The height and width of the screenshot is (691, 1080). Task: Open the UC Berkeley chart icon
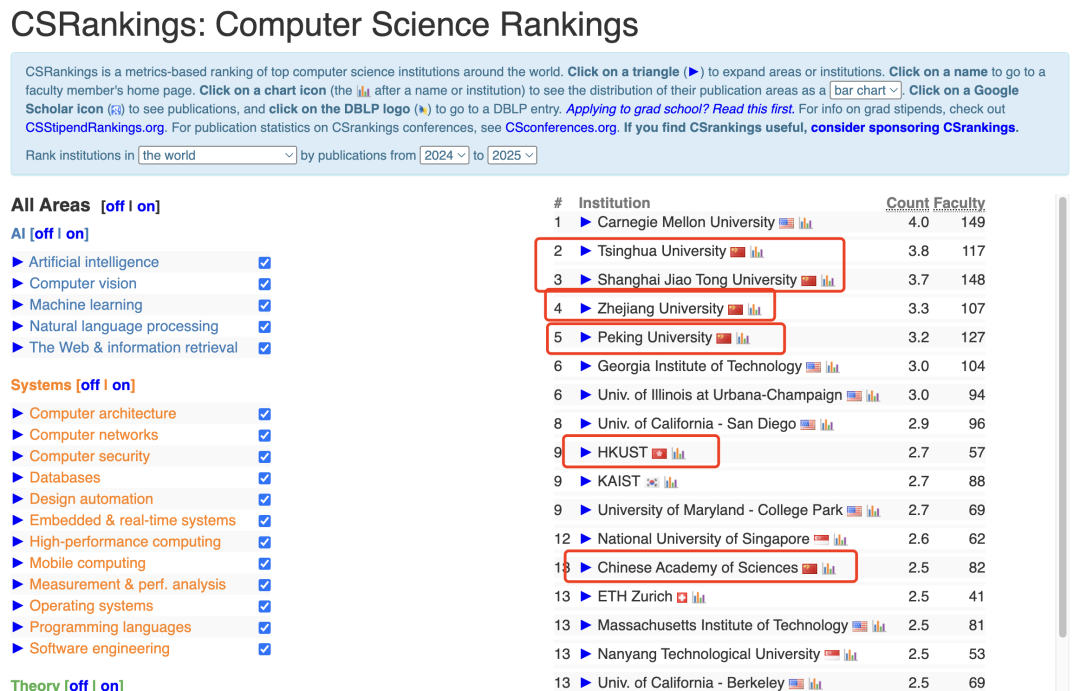pyautogui.click(x=816, y=684)
